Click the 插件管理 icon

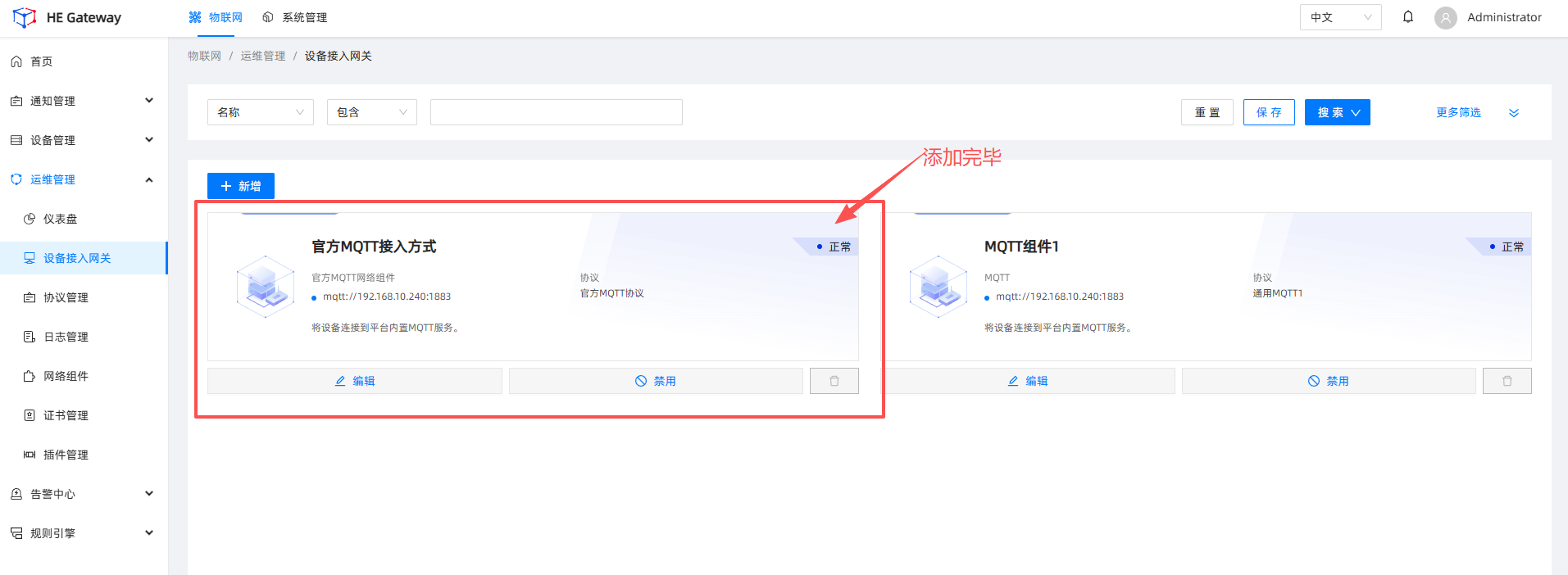[30, 455]
